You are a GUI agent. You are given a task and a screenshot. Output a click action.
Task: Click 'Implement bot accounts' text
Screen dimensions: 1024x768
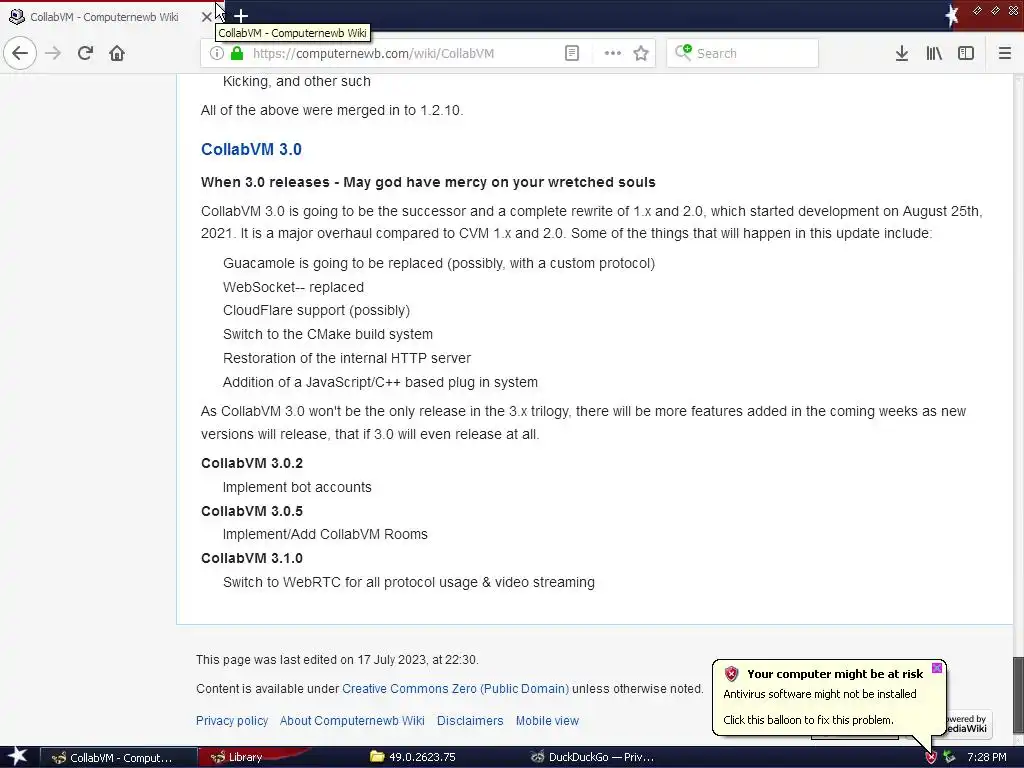pyautogui.click(x=296, y=487)
